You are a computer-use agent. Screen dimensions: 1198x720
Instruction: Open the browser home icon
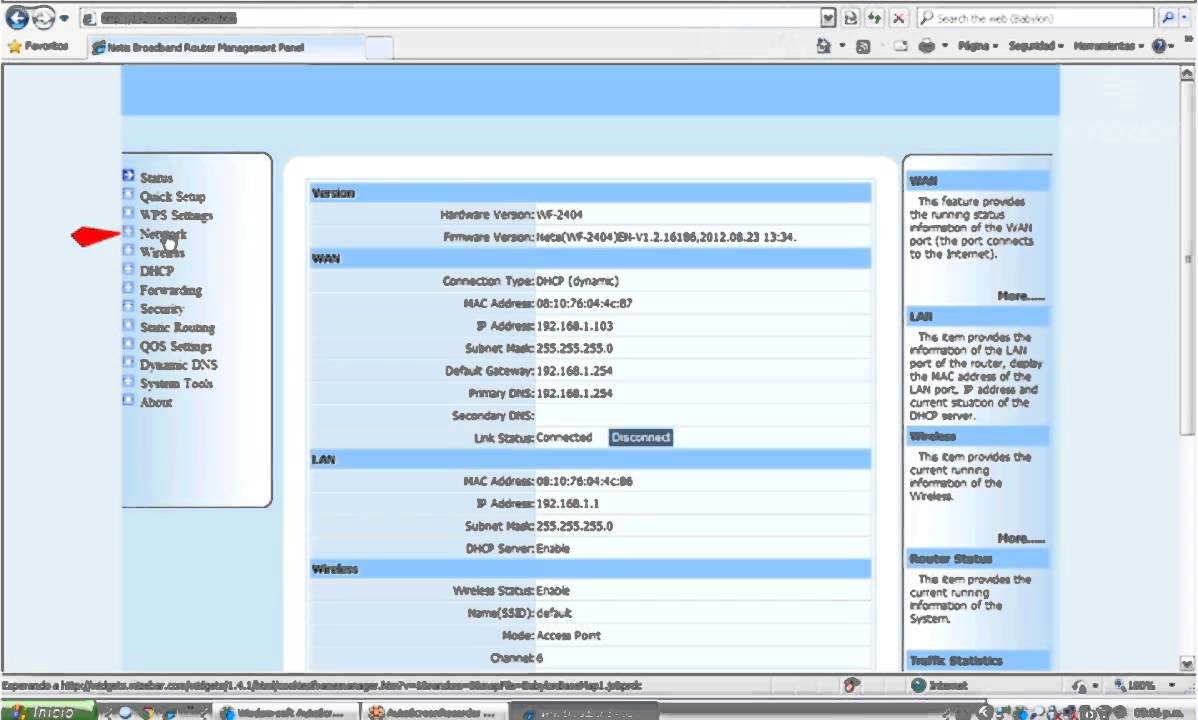pyautogui.click(x=824, y=46)
